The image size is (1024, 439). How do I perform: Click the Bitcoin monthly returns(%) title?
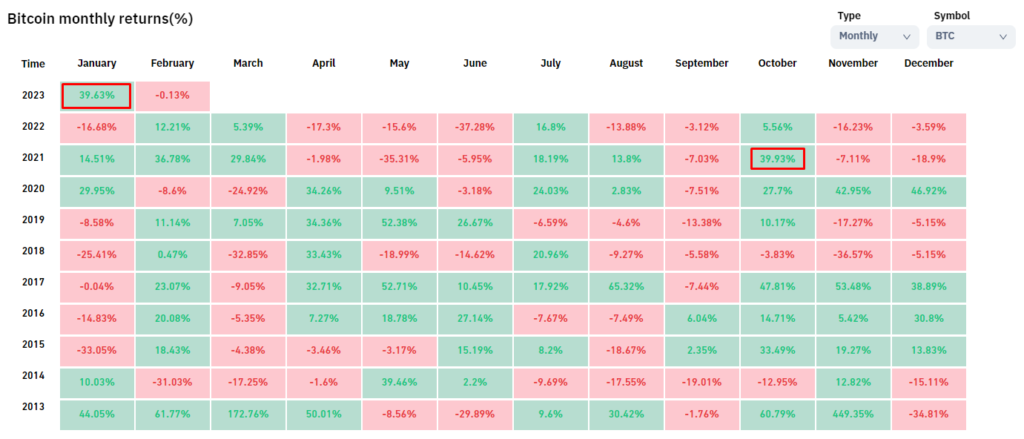coord(101,19)
